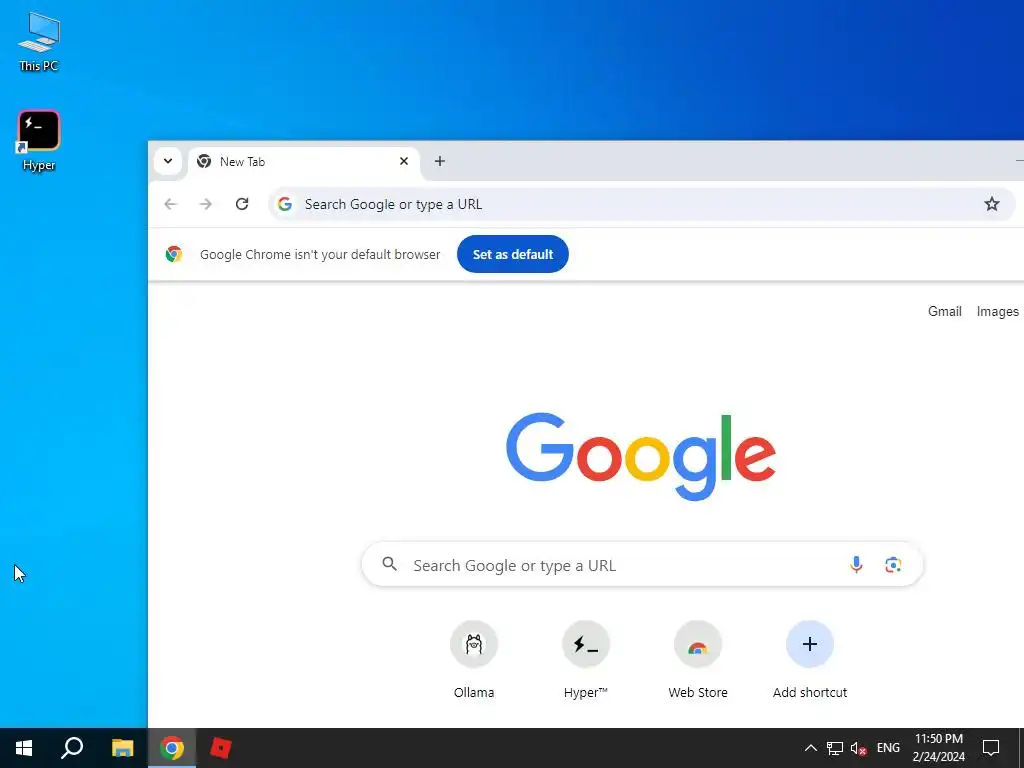Click the search magnifier in Google search box

[389, 564]
